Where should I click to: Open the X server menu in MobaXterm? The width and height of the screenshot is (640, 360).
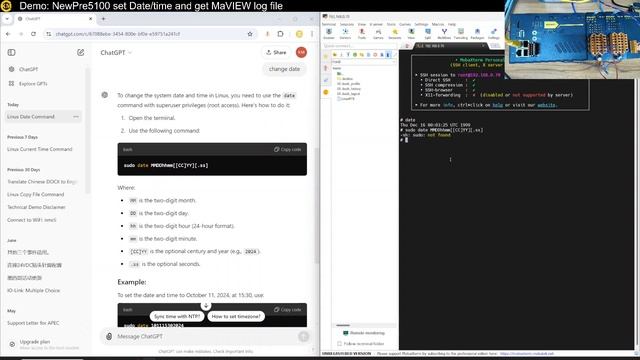click(x=376, y=24)
